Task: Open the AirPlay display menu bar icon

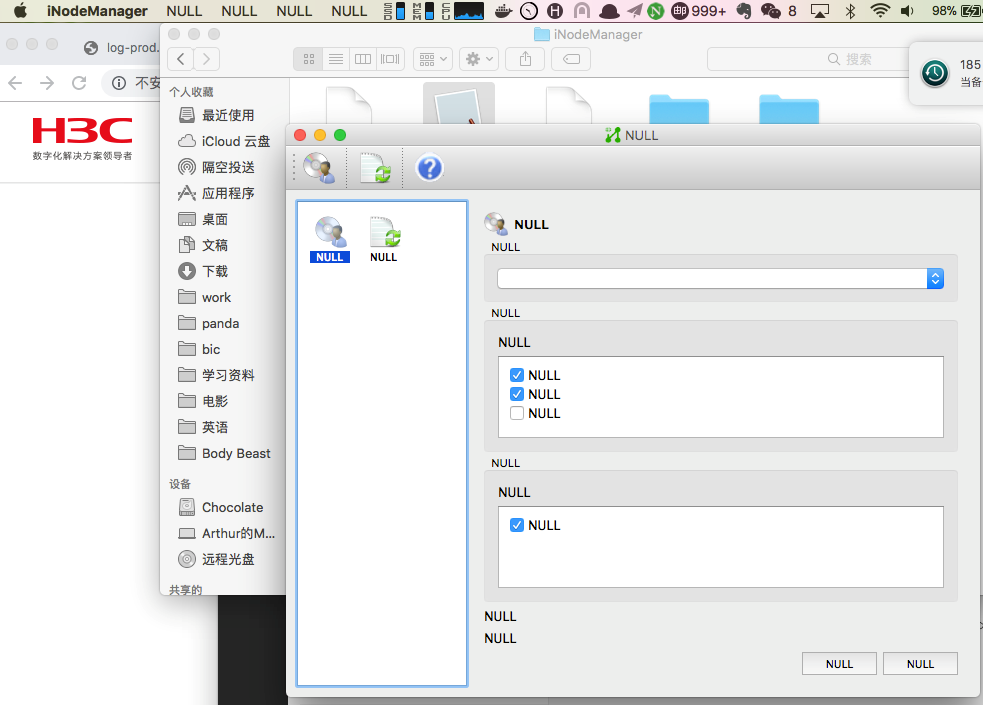Action: (819, 11)
